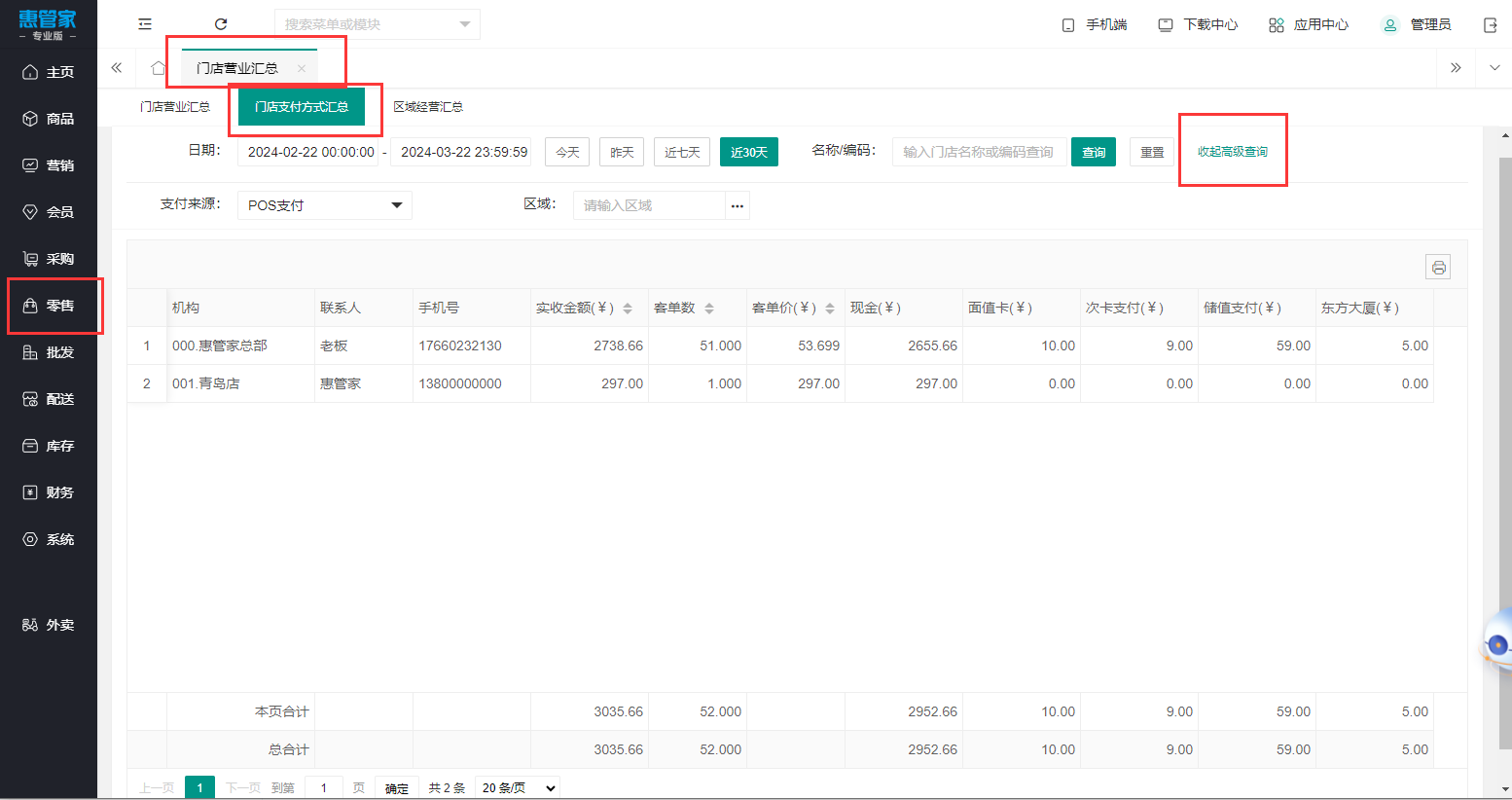Sort by 实收金额 column

coord(628,309)
